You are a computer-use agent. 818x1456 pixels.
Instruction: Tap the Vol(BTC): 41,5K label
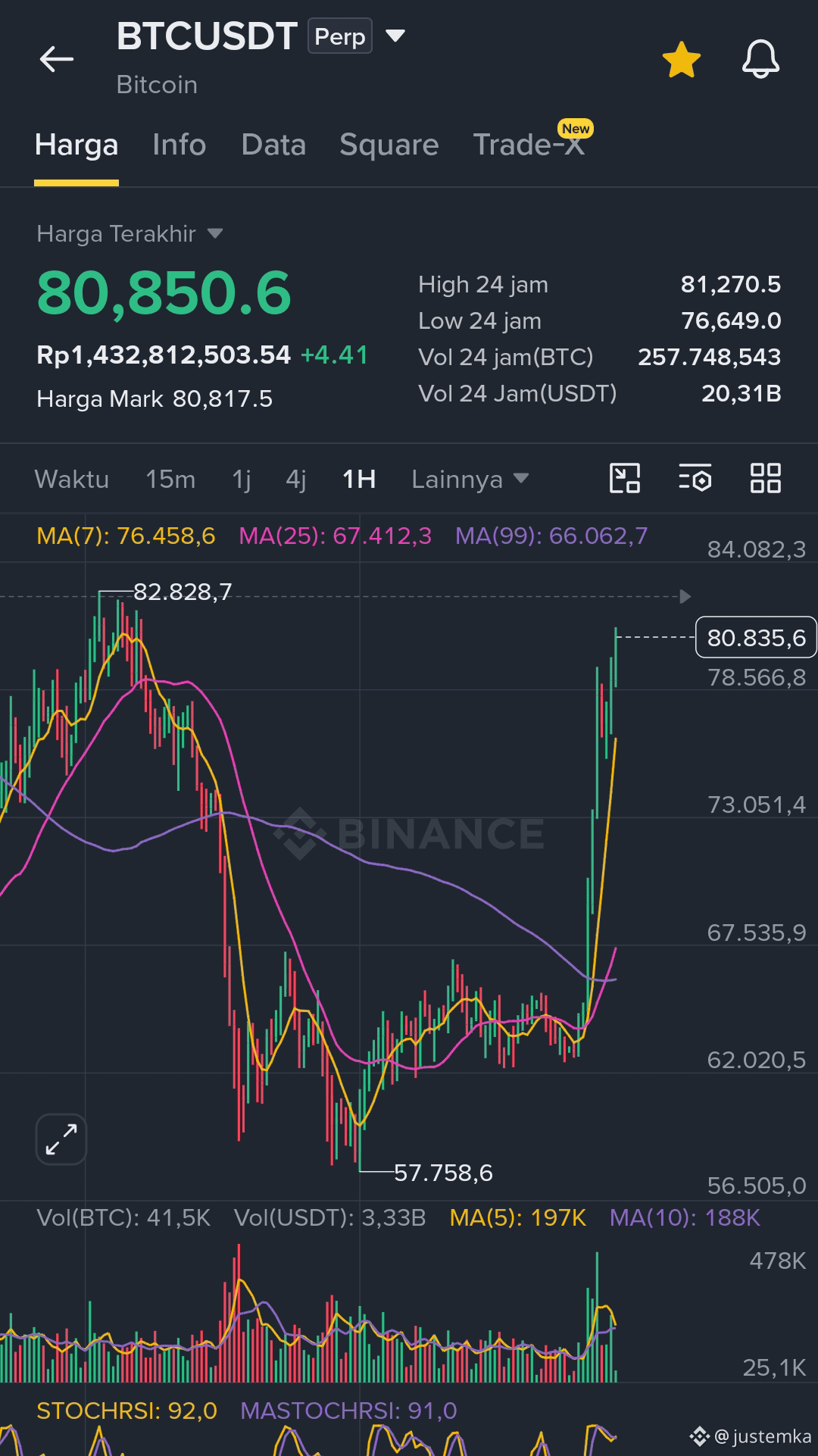point(123,1218)
